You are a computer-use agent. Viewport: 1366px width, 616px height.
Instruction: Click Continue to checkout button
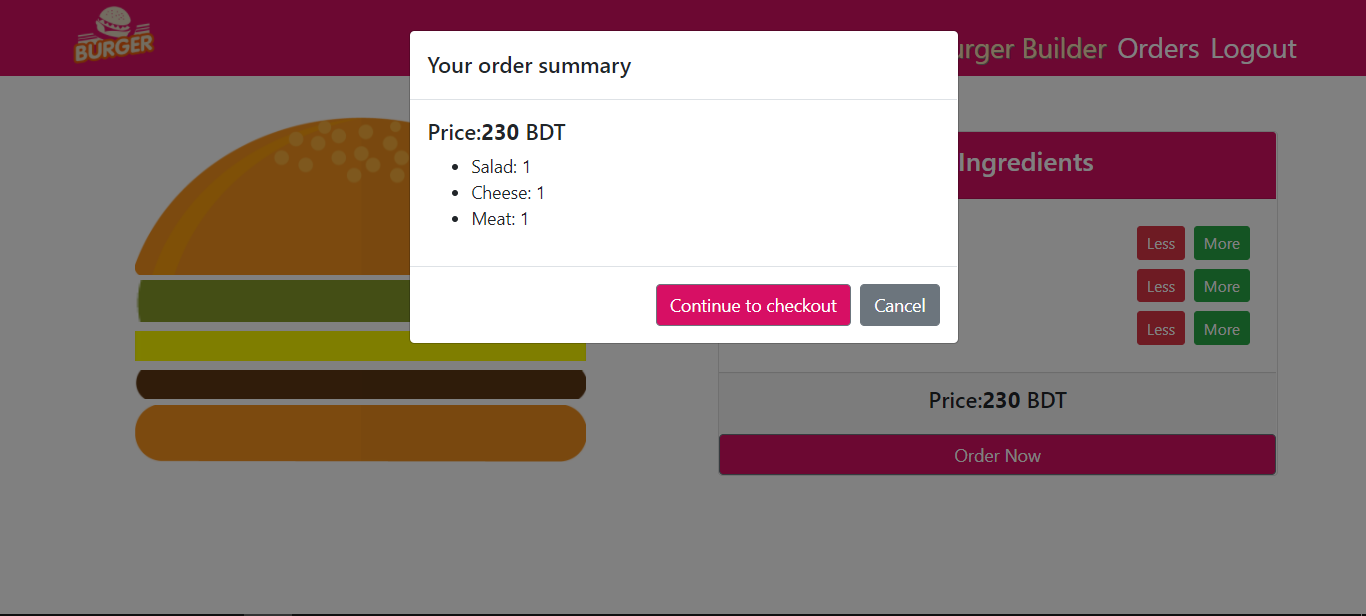(x=753, y=305)
